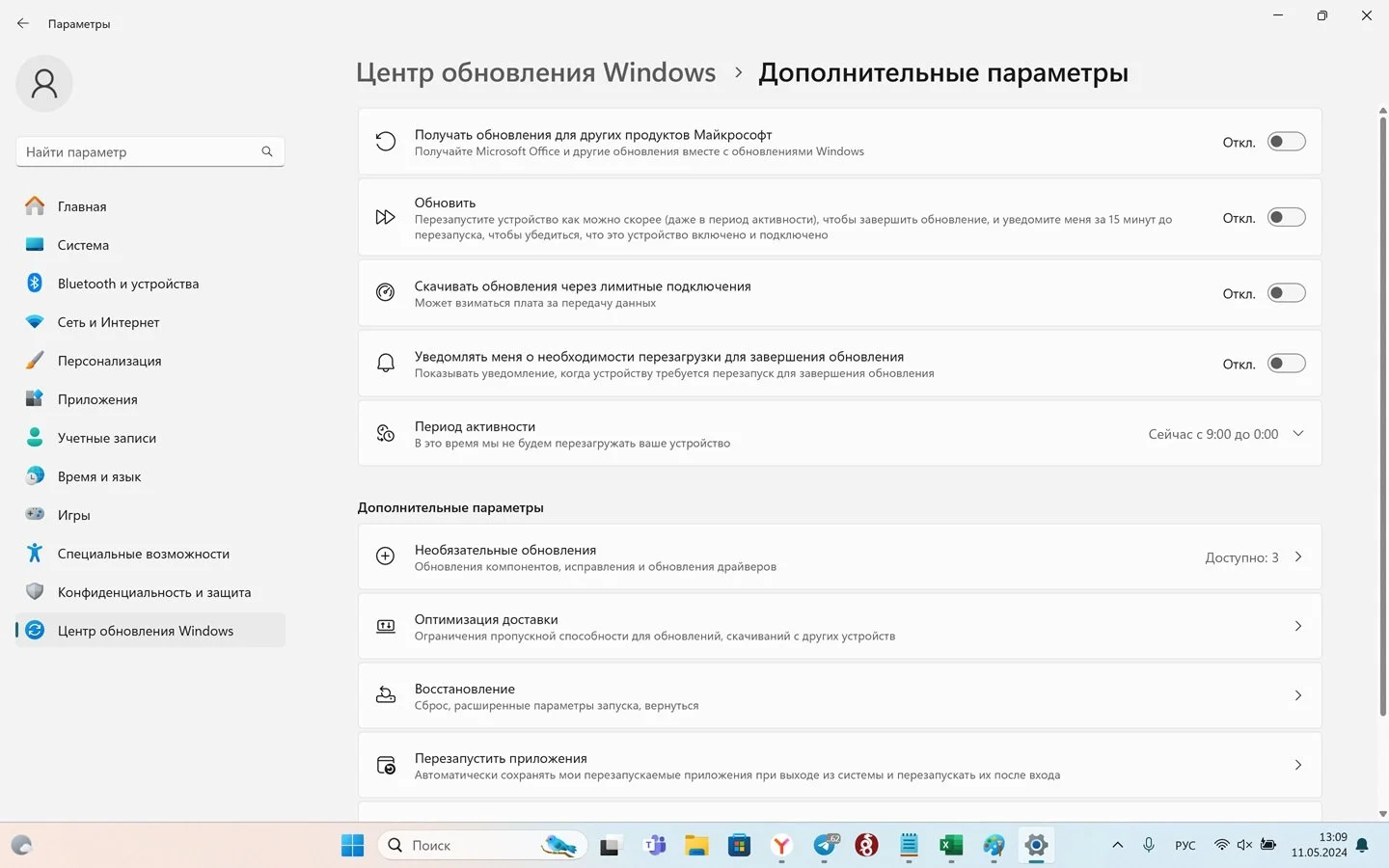Open Необязательные обновления chevron
The width and height of the screenshot is (1389, 868).
(1298, 556)
